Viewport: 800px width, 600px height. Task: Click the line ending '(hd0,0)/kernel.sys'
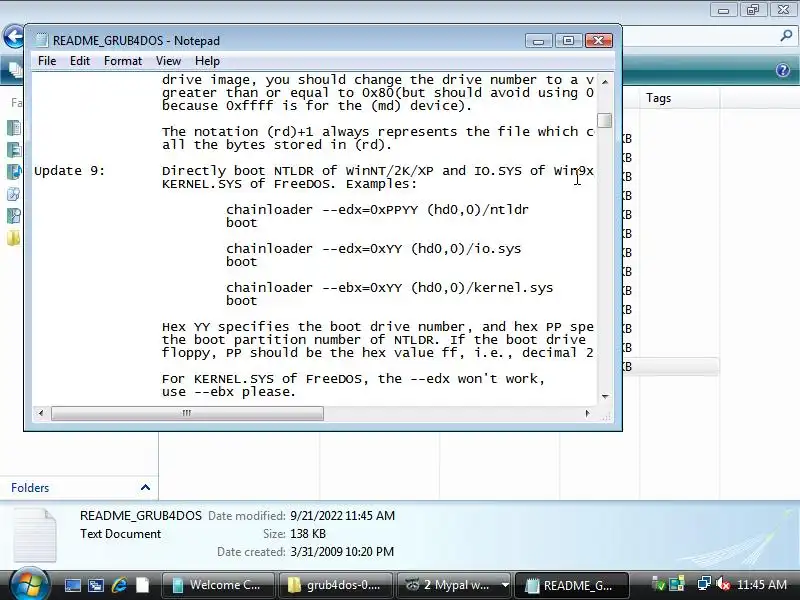coord(389,288)
